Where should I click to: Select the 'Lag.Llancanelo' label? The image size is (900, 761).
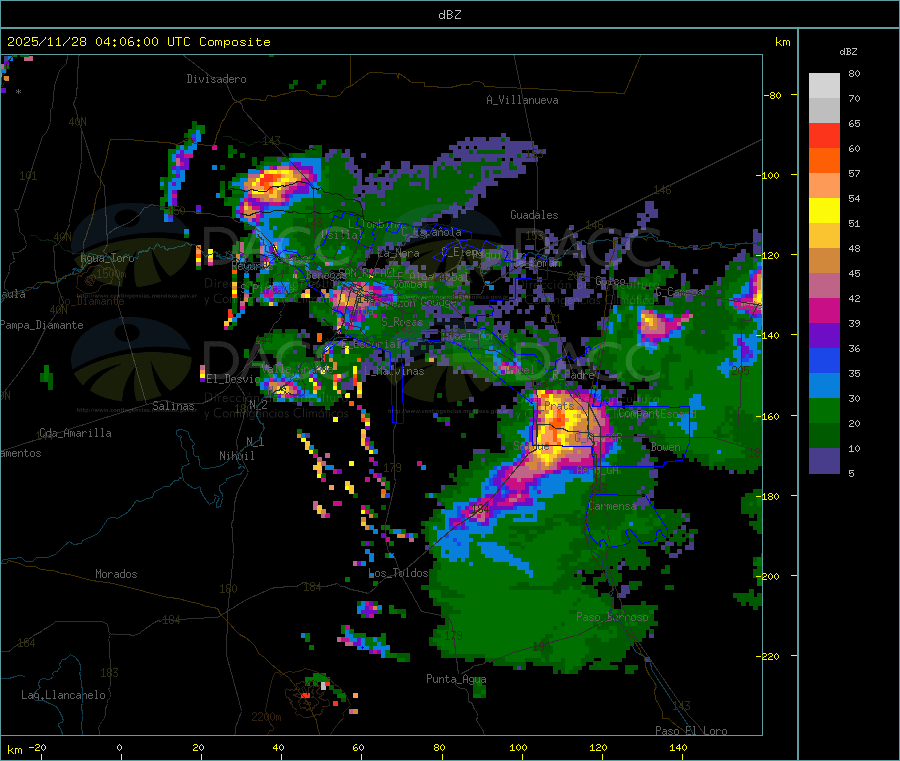(x=63, y=695)
